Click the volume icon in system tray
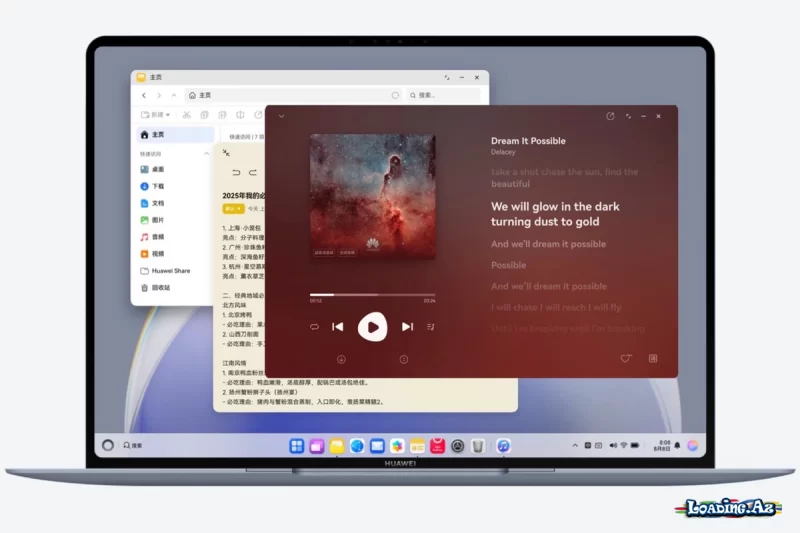800x533 pixels. [x=613, y=445]
